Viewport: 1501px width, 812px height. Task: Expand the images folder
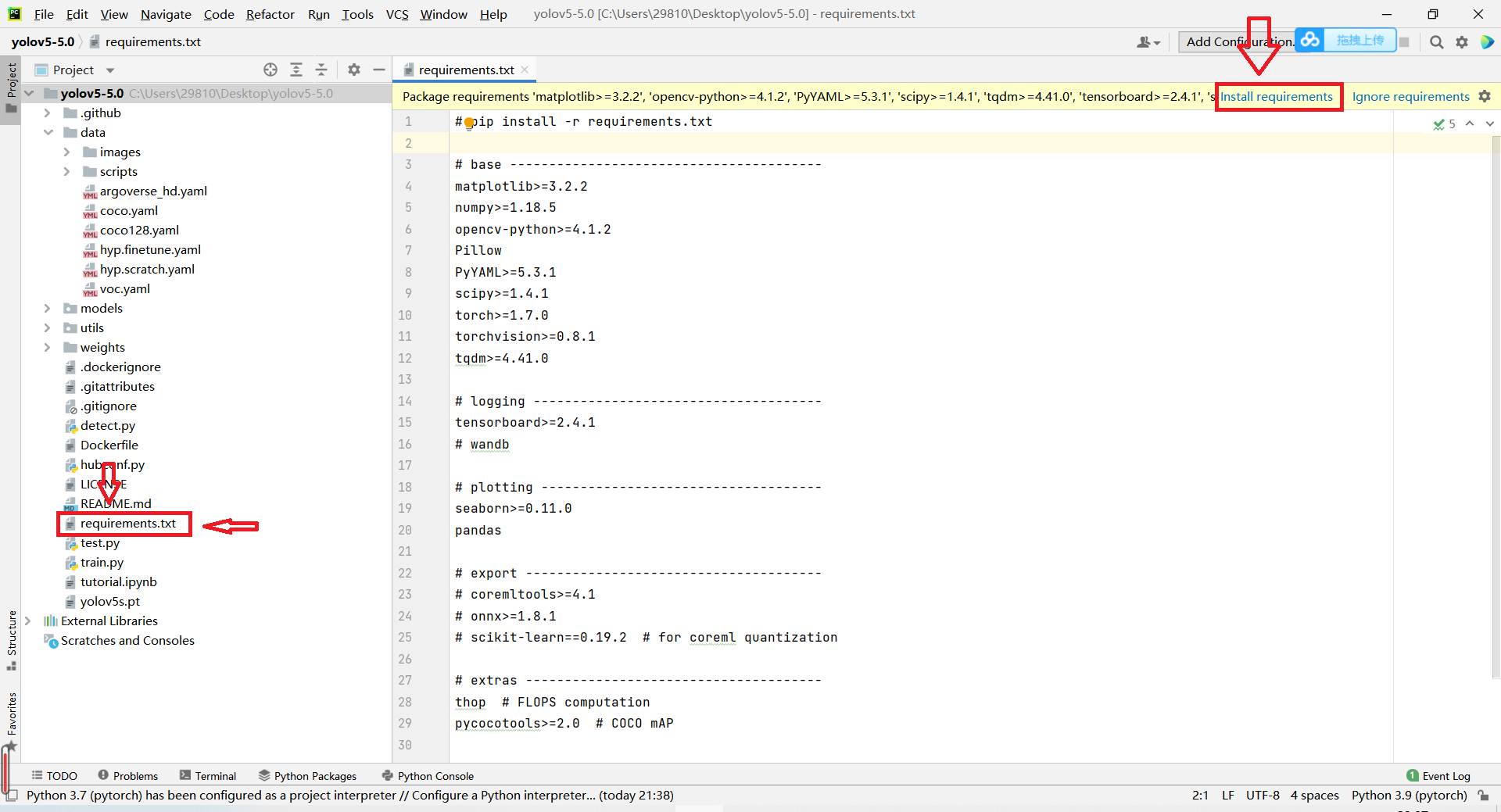click(66, 152)
